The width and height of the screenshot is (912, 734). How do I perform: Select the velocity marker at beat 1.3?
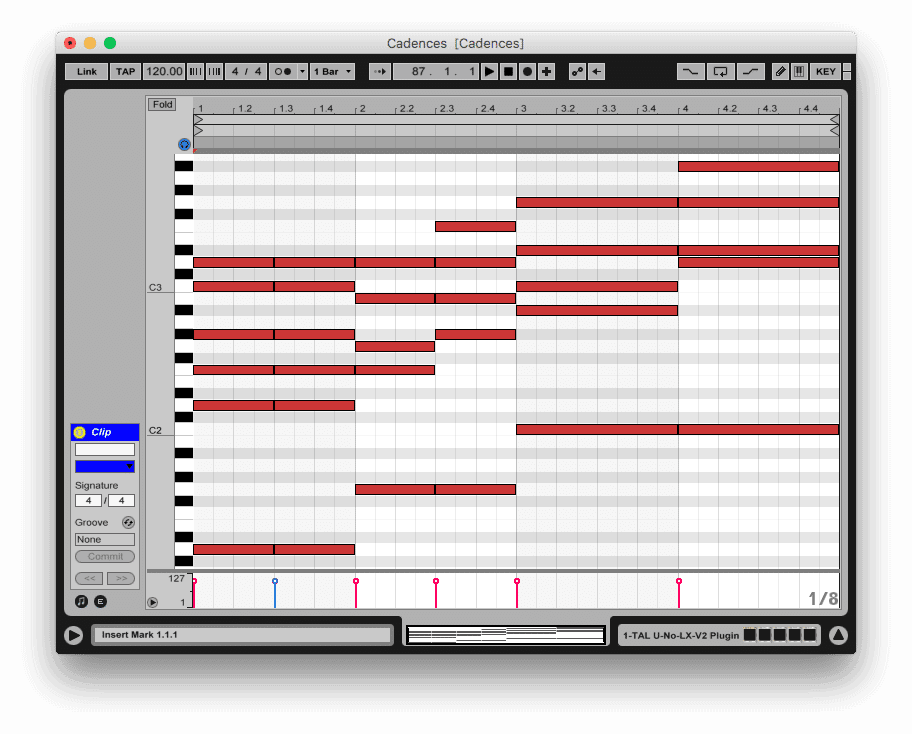[275, 581]
